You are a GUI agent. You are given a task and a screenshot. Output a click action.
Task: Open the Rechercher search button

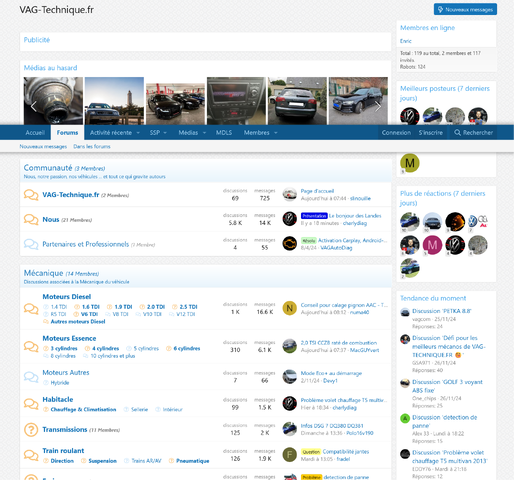click(473, 133)
